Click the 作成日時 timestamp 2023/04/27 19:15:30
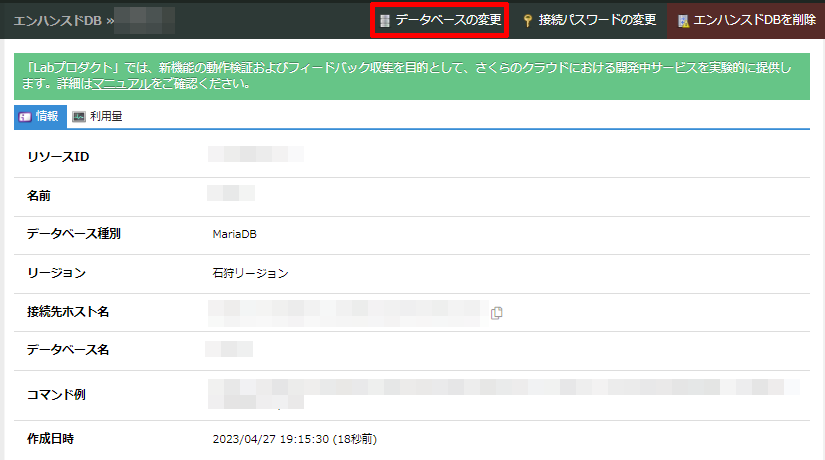825x460 pixels. pos(294,439)
